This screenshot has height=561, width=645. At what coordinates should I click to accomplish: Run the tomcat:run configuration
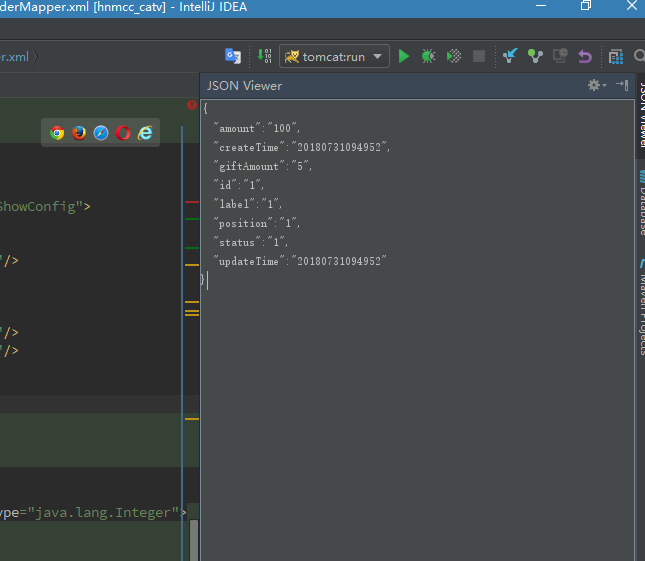click(x=404, y=56)
